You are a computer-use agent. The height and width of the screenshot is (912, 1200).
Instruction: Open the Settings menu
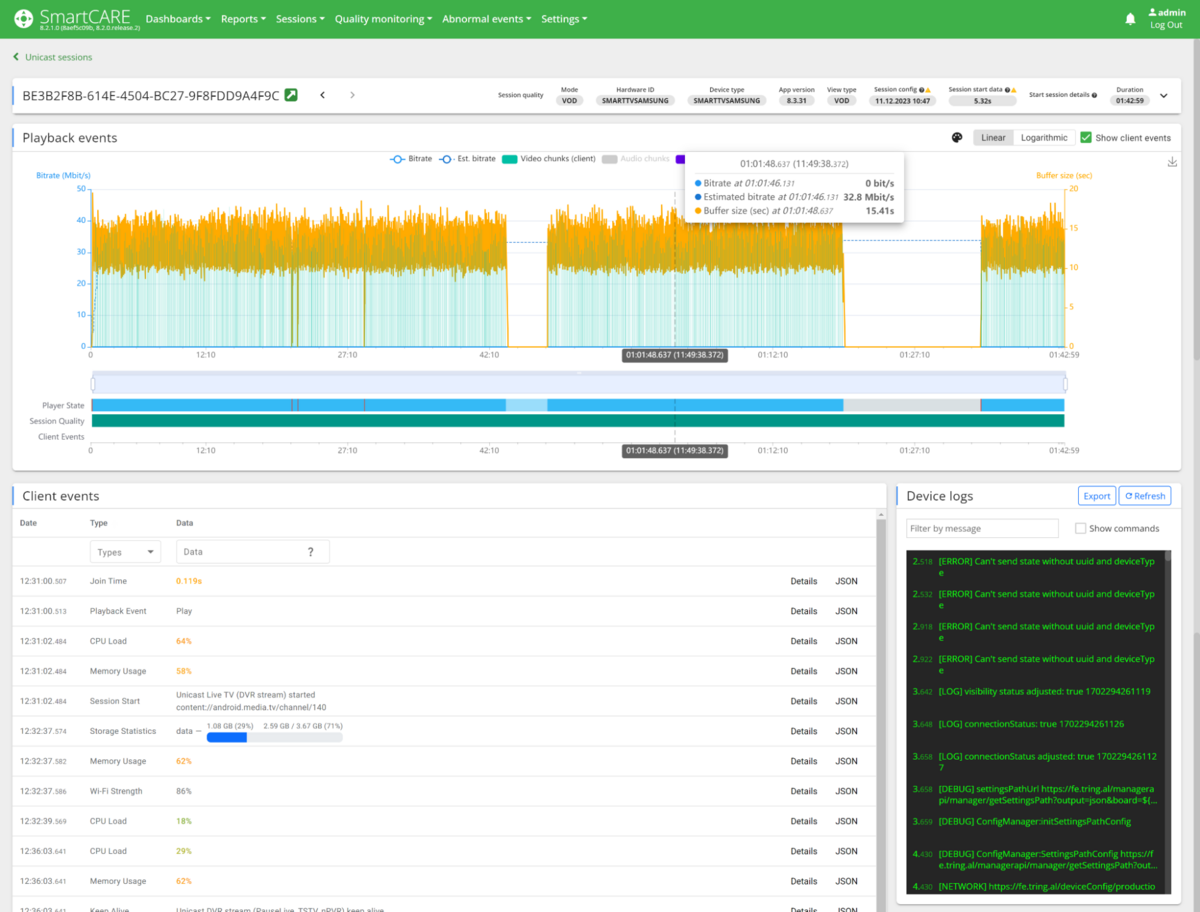pyautogui.click(x=564, y=19)
